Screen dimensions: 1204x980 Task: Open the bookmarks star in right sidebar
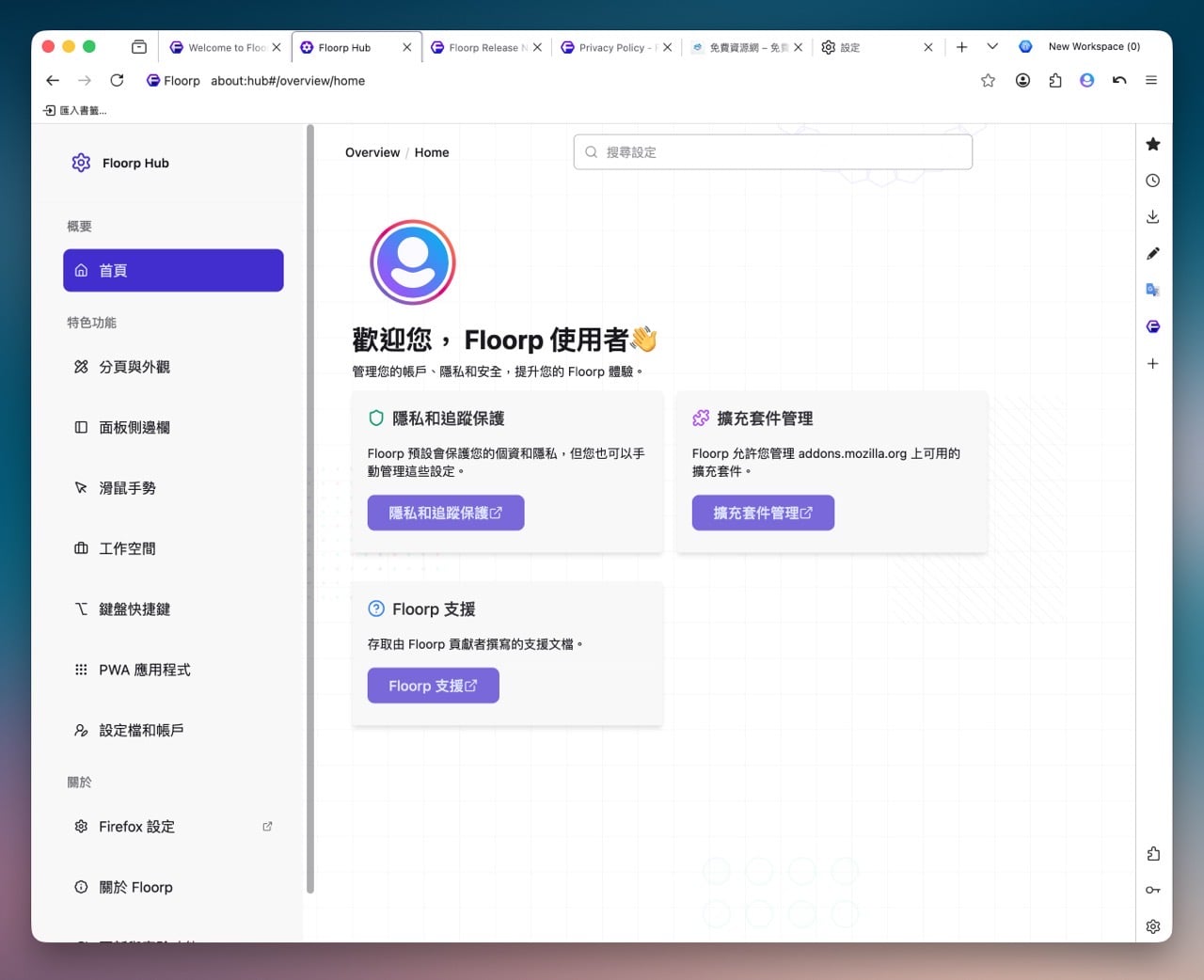(x=1152, y=144)
